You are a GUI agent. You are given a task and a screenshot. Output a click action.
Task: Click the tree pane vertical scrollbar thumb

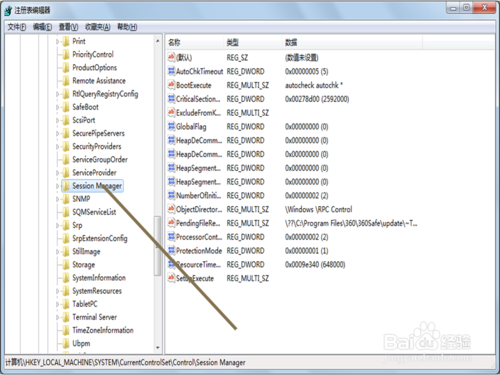157,246
